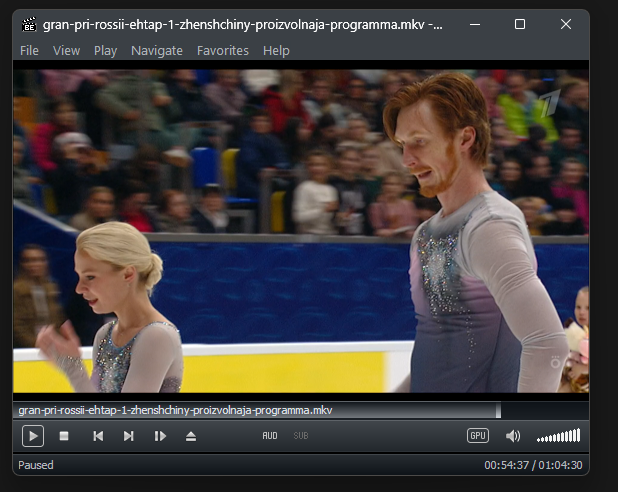Click the MPC-BE app icon in title bar
Viewport: 618px width, 492px height.
[x=29, y=24]
